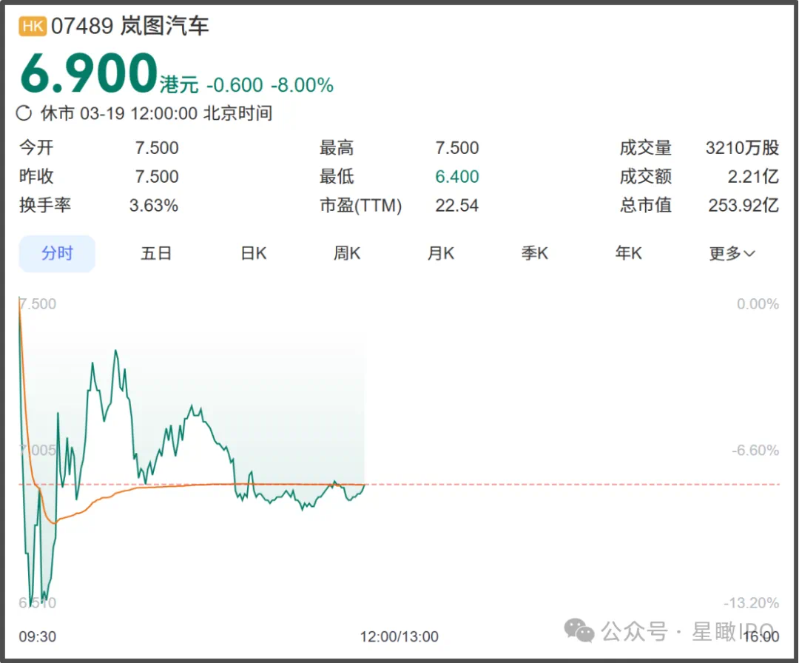799x663 pixels.
Task: Click the green 6.400 lowest price value
Action: click(x=456, y=177)
